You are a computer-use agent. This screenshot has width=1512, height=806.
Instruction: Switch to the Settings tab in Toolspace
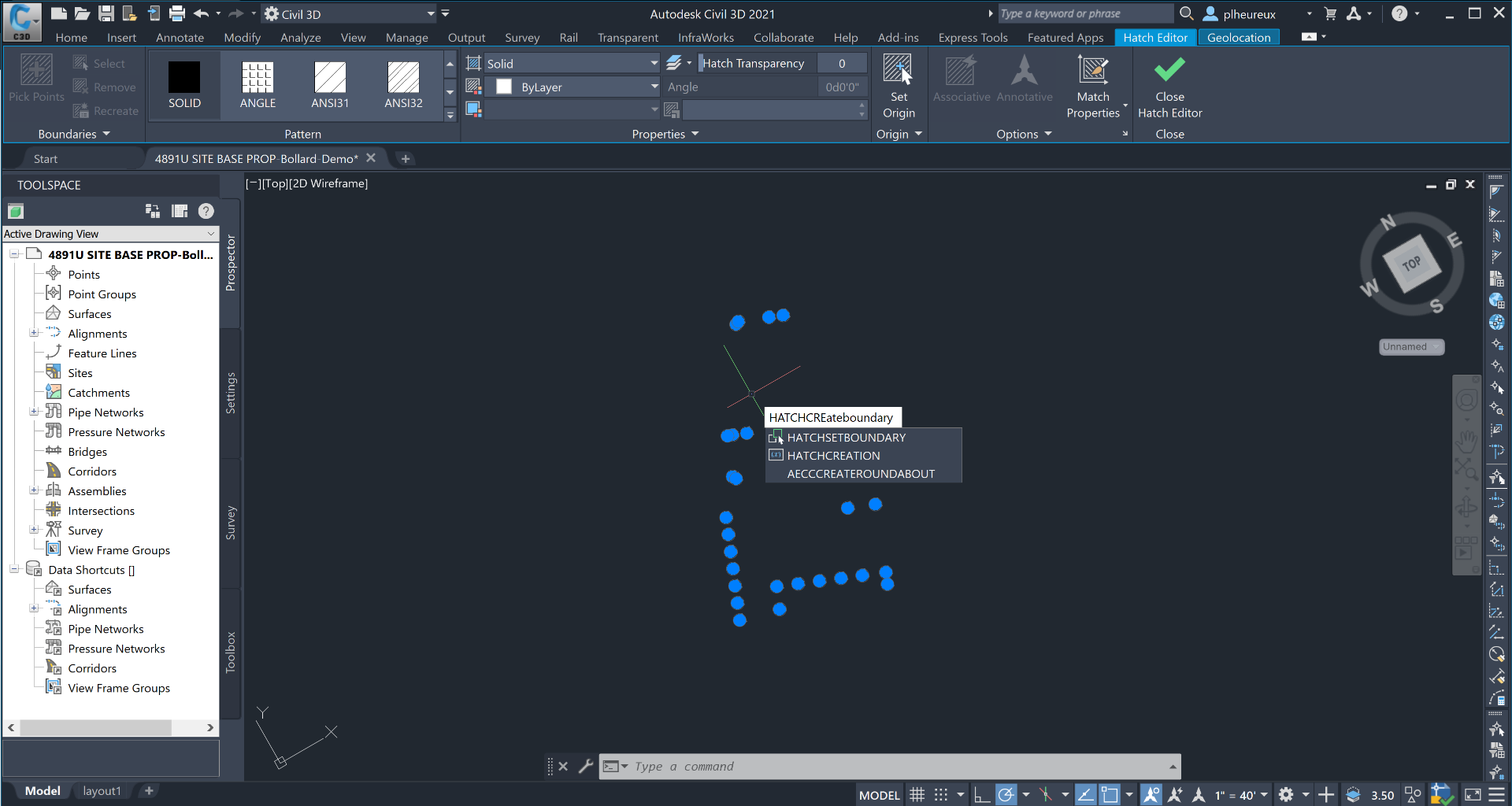231,393
